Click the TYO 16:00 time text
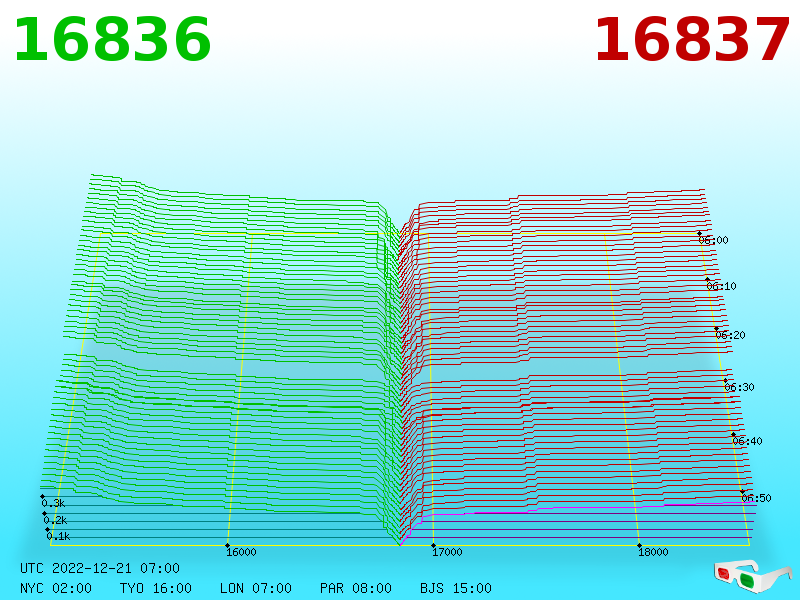 point(156,588)
